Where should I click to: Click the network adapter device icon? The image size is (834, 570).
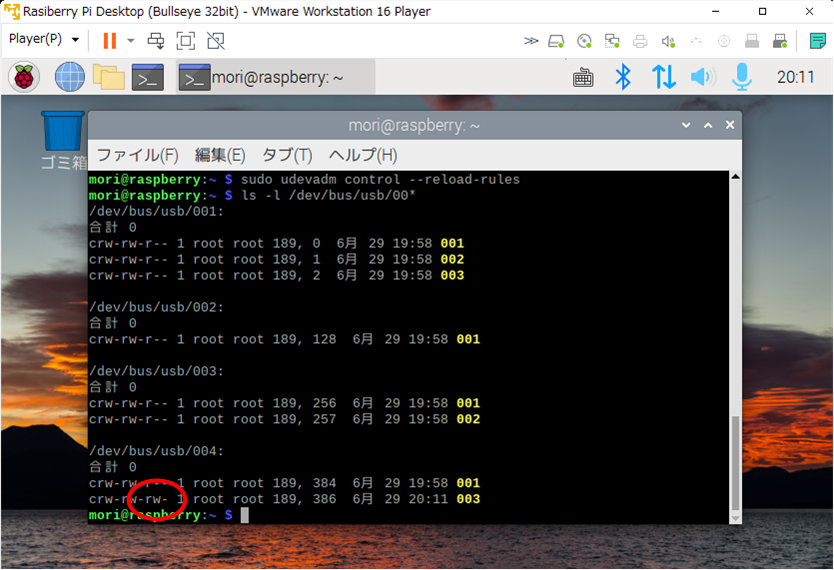[x=612, y=41]
